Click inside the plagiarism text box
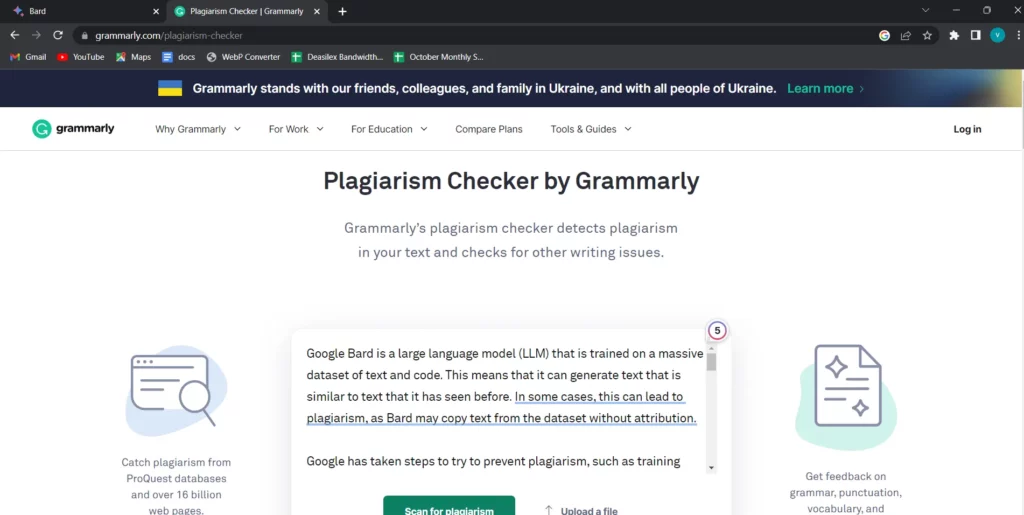 (504, 407)
